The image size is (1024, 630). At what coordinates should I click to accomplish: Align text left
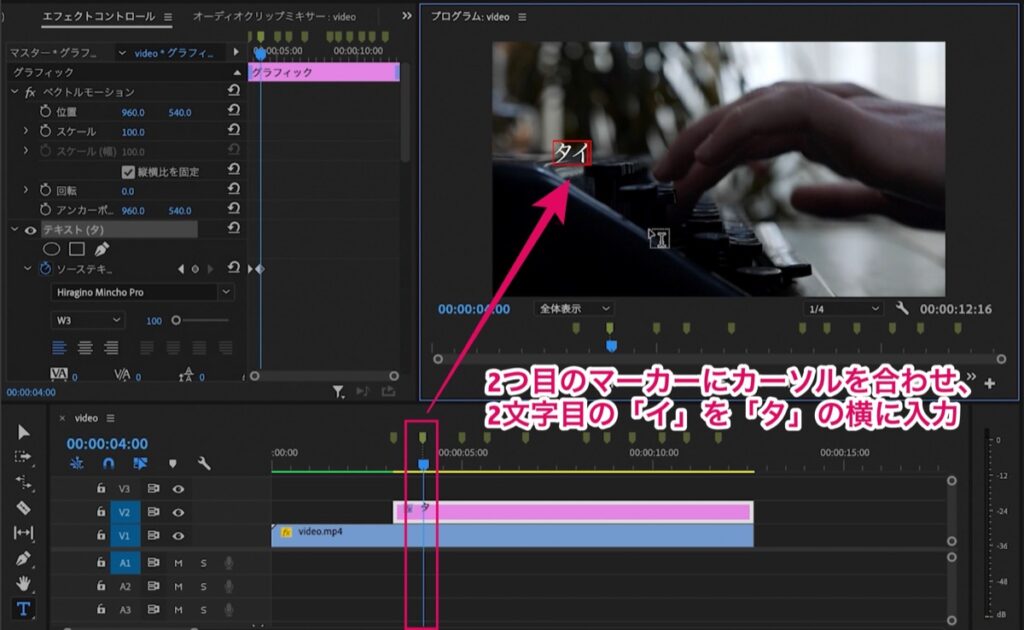[x=59, y=347]
